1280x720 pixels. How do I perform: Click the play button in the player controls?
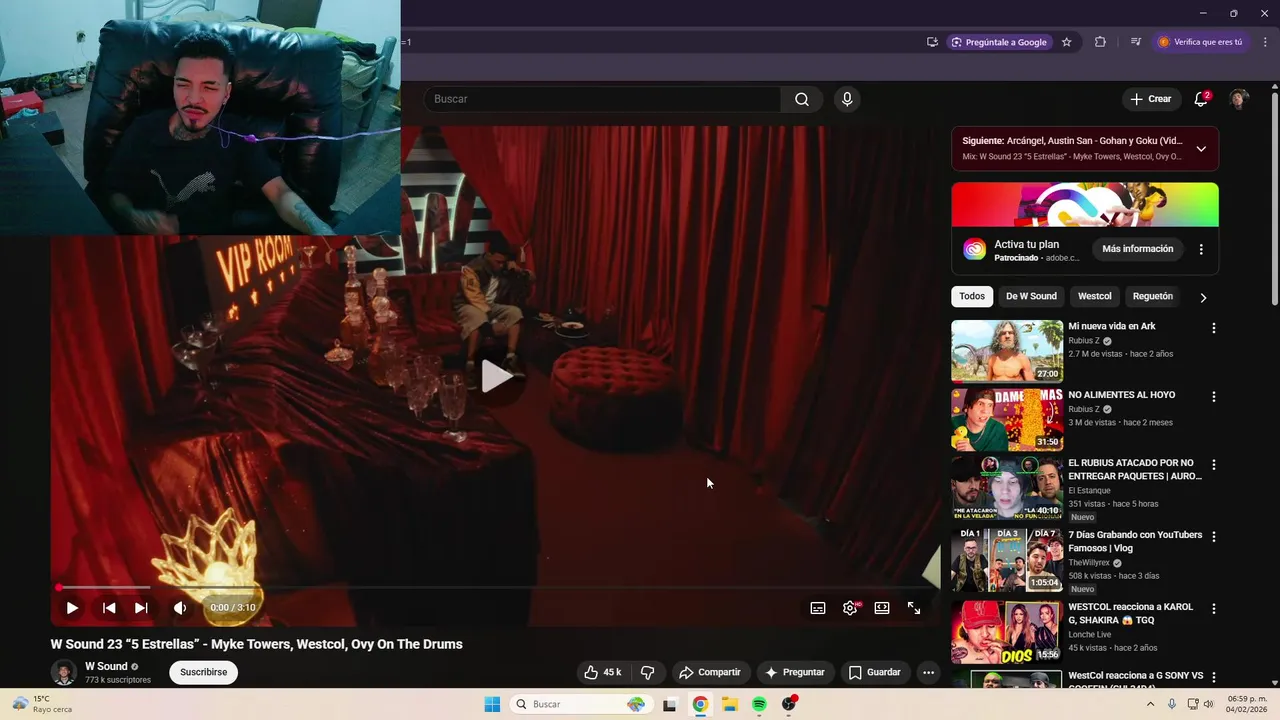coord(72,607)
